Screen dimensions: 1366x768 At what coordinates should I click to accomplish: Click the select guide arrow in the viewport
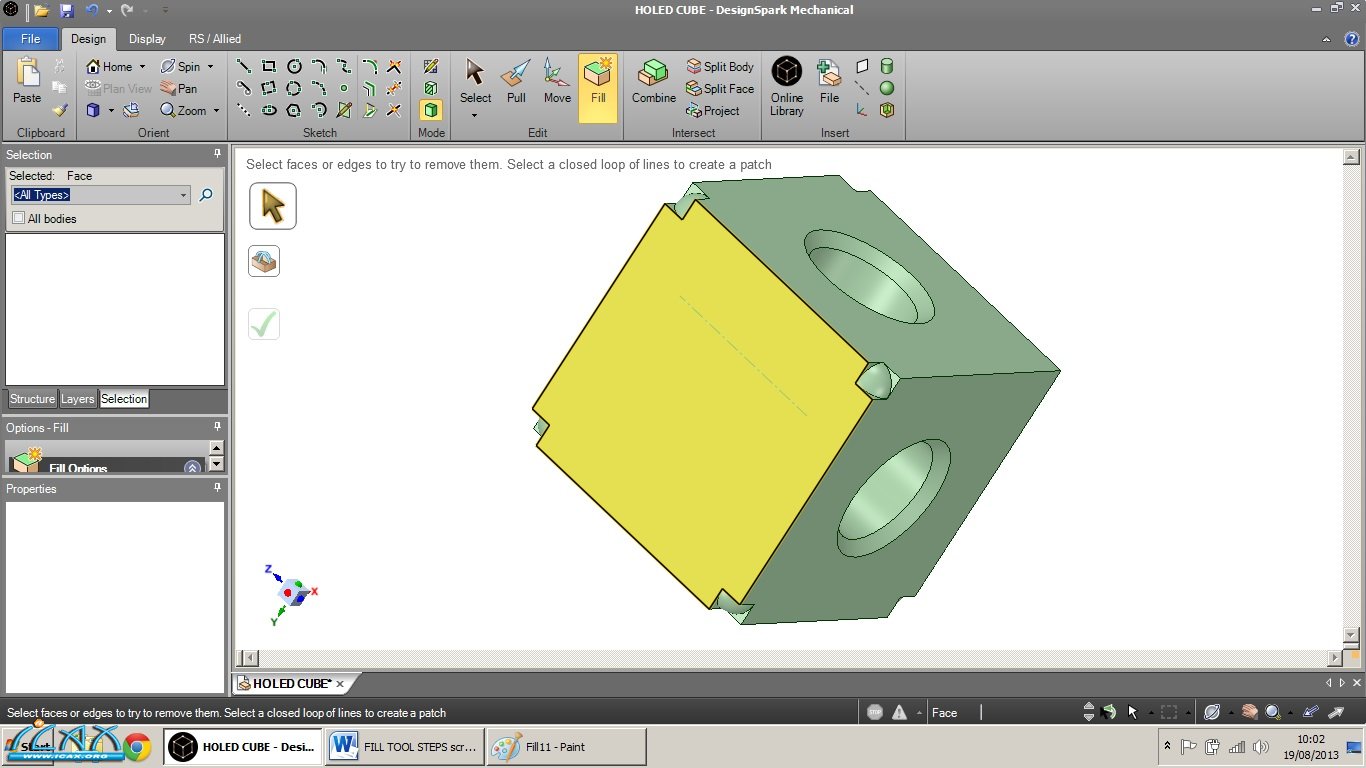pyautogui.click(x=272, y=206)
